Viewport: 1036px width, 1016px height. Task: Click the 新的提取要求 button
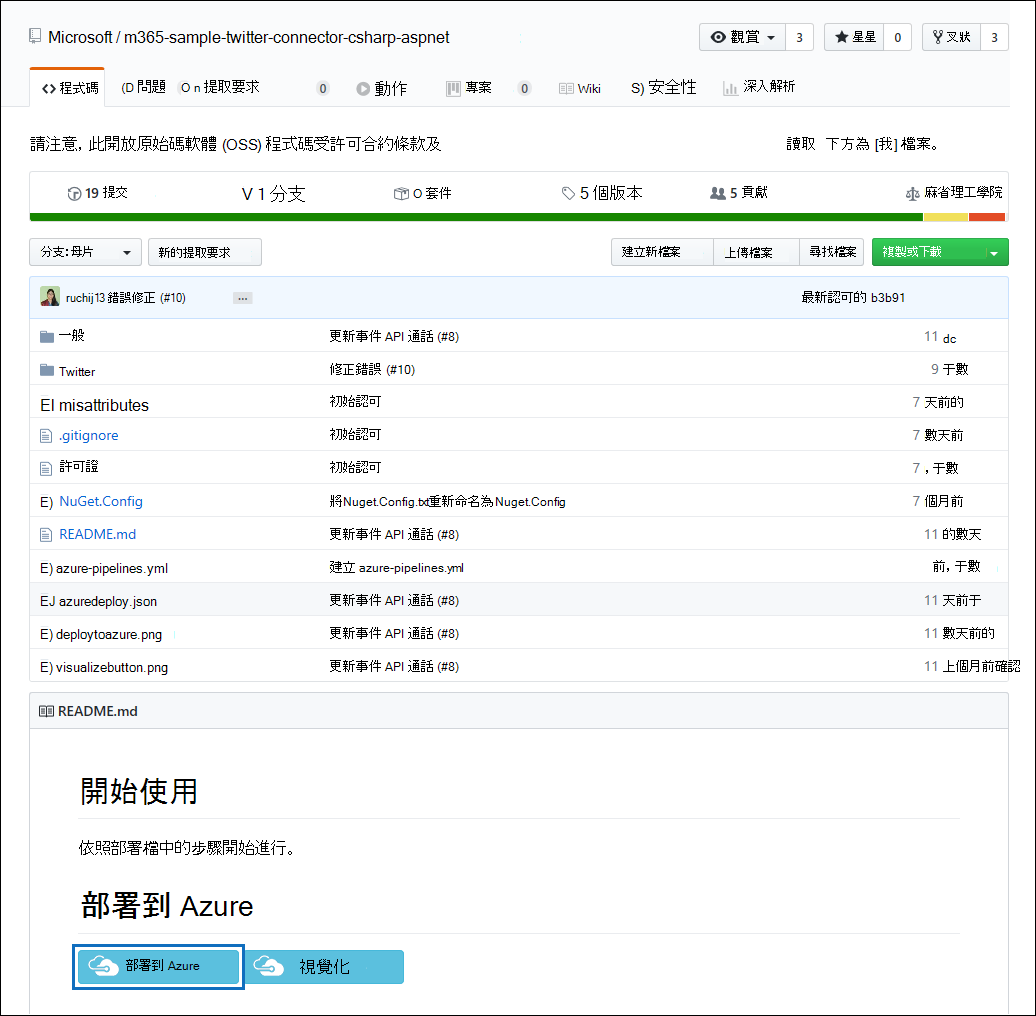click(204, 252)
